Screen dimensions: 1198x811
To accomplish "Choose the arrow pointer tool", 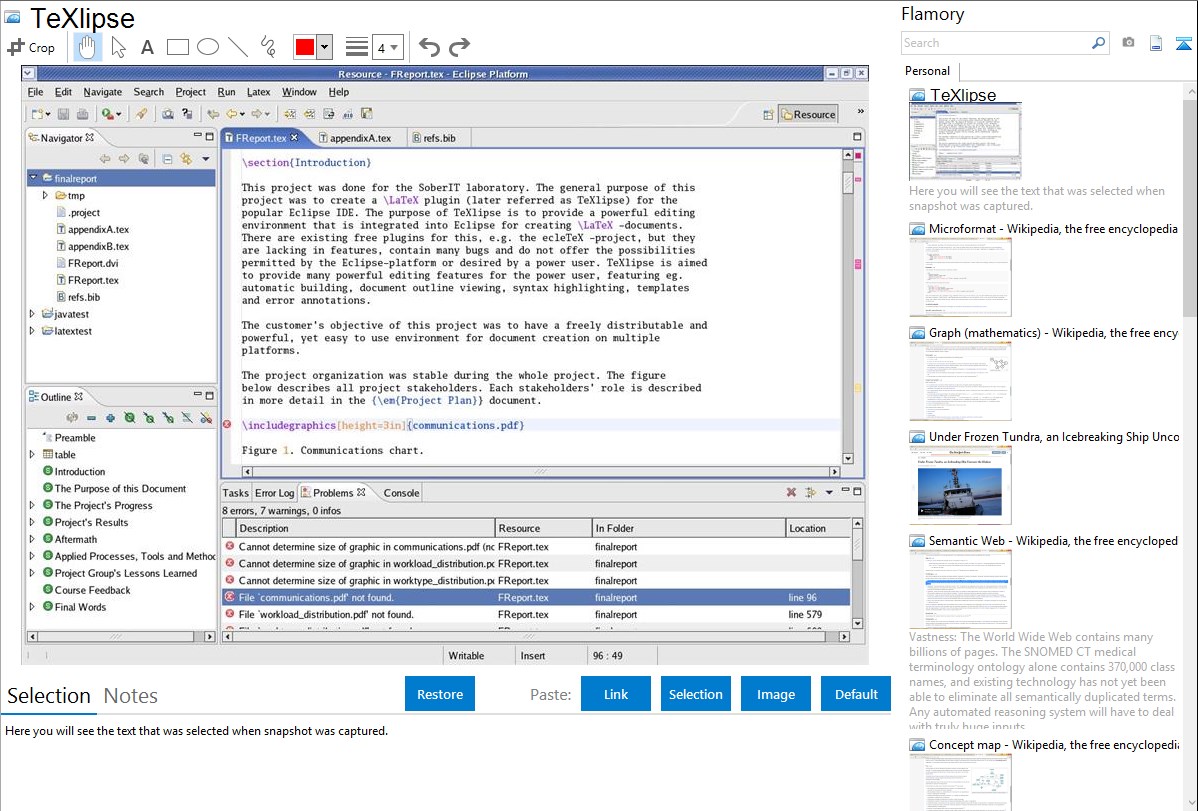I will [118, 47].
